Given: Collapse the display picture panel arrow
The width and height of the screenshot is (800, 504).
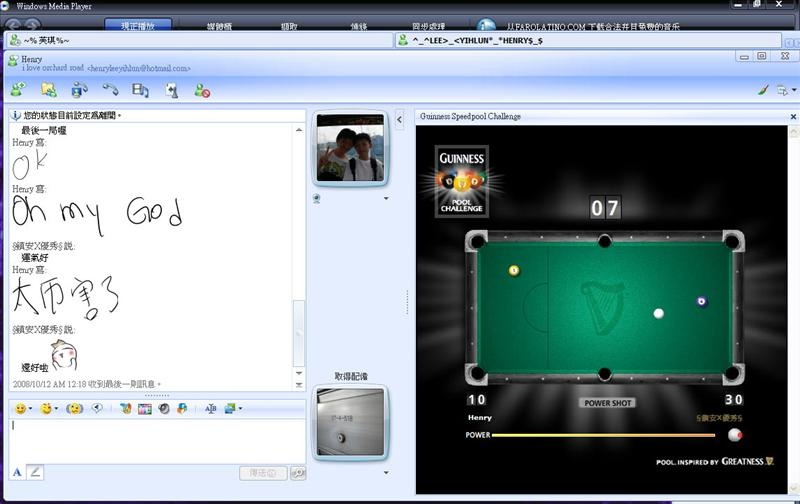Looking at the screenshot, I should (399, 120).
